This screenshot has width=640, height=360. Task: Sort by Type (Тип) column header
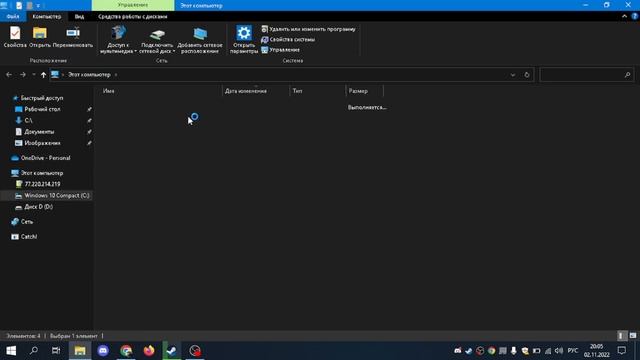[318, 91]
